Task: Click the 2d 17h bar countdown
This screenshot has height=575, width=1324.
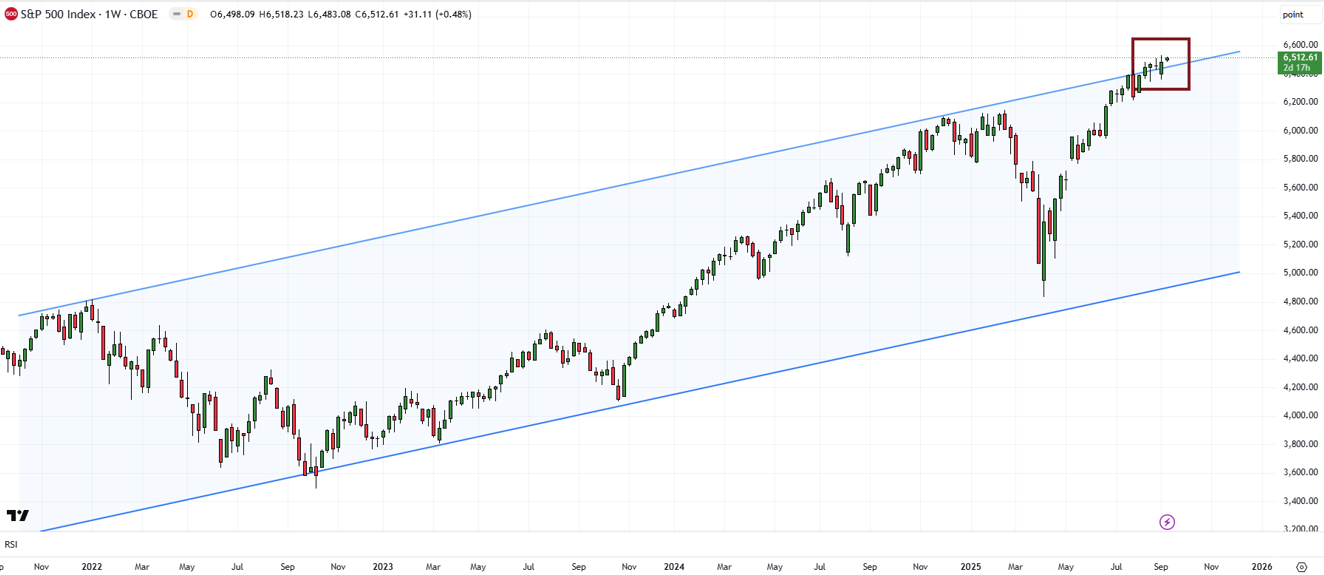Action: click(x=1295, y=68)
